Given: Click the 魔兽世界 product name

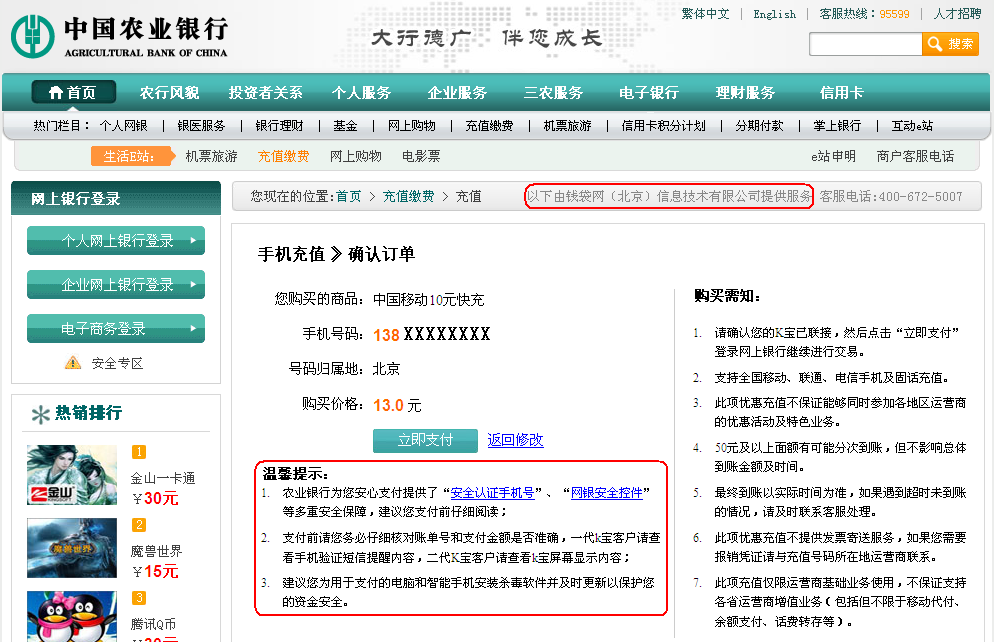Looking at the screenshot, I should (156, 551).
